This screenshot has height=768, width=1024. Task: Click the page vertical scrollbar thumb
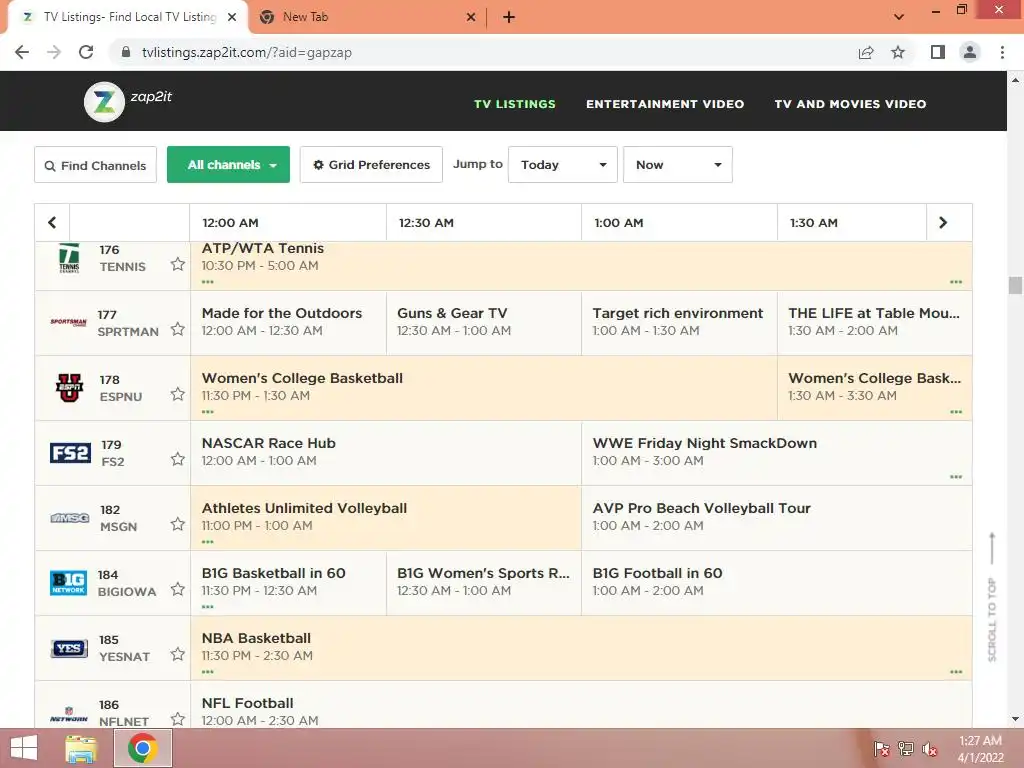pyautogui.click(x=1015, y=285)
